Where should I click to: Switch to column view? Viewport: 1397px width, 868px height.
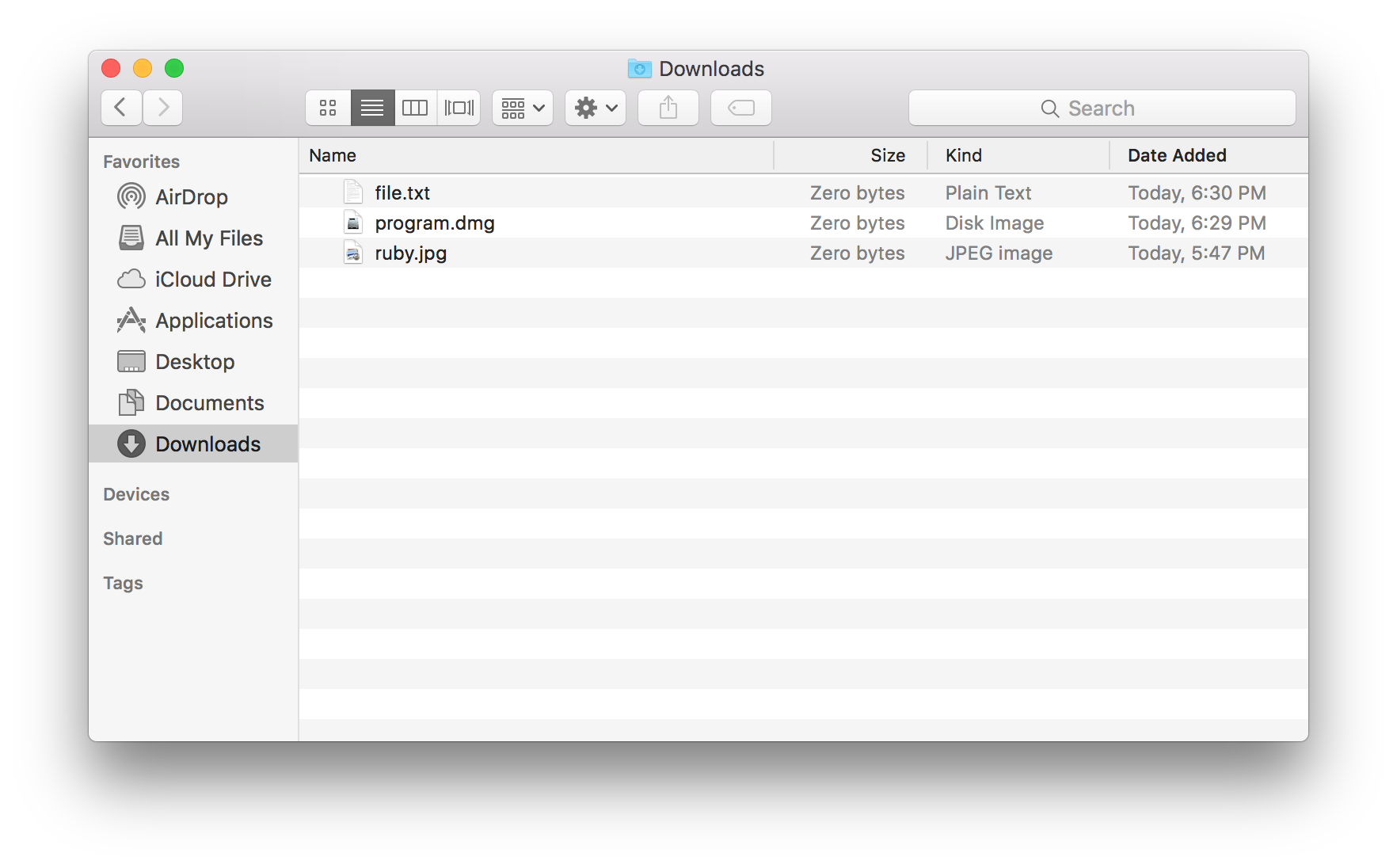click(415, 108)
